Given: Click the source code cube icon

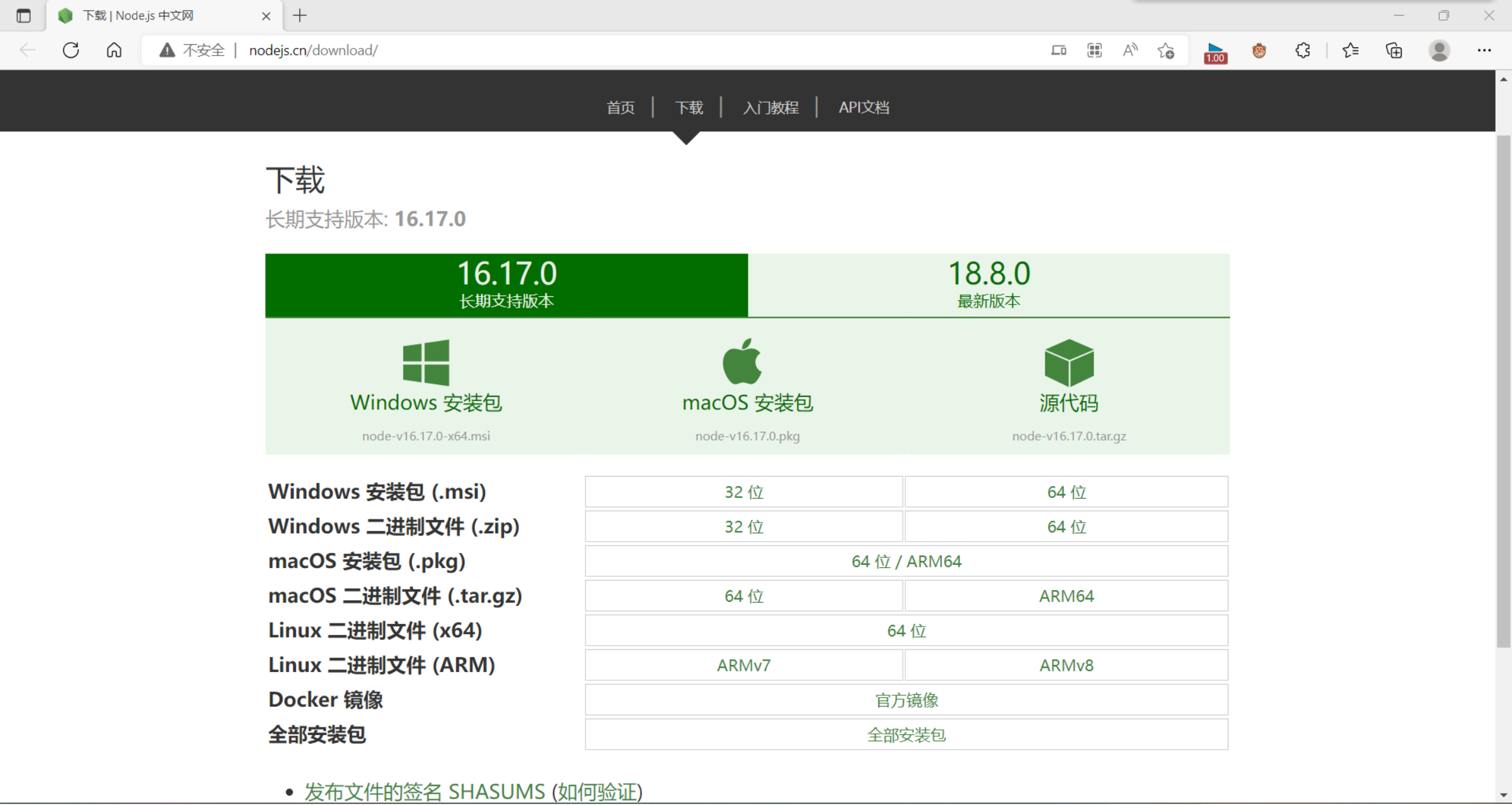Looking at the screenshot, I should pos(1069,362).
